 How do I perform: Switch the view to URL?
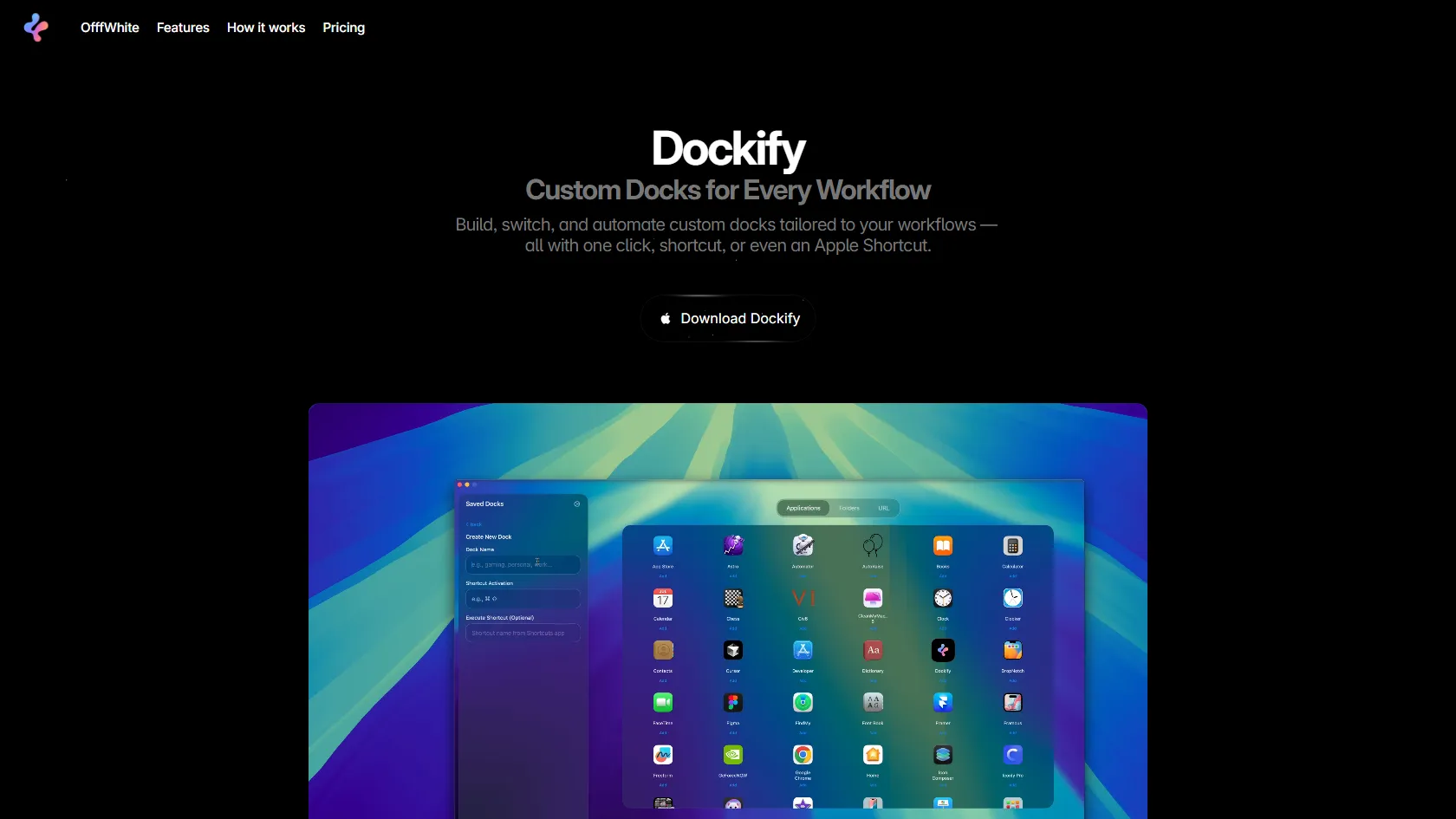pyautogui.click(x=884, y=508)
